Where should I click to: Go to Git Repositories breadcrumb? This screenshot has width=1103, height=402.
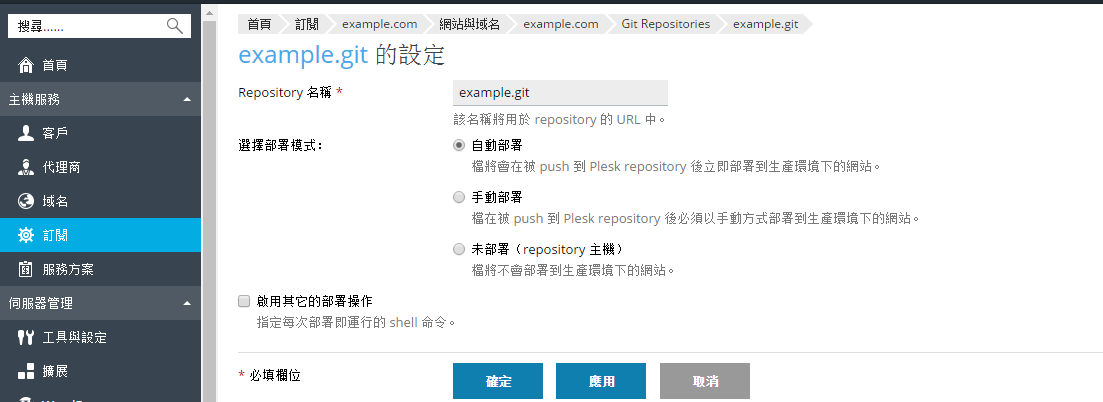pyautogui.click(x=665, y=24)
